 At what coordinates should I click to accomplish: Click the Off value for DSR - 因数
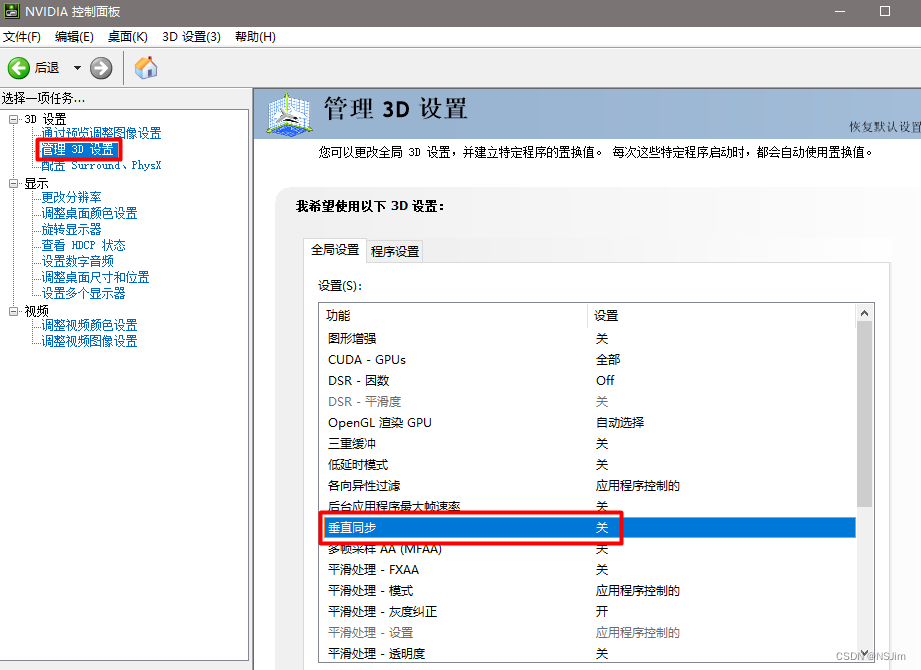coord(605,381)
